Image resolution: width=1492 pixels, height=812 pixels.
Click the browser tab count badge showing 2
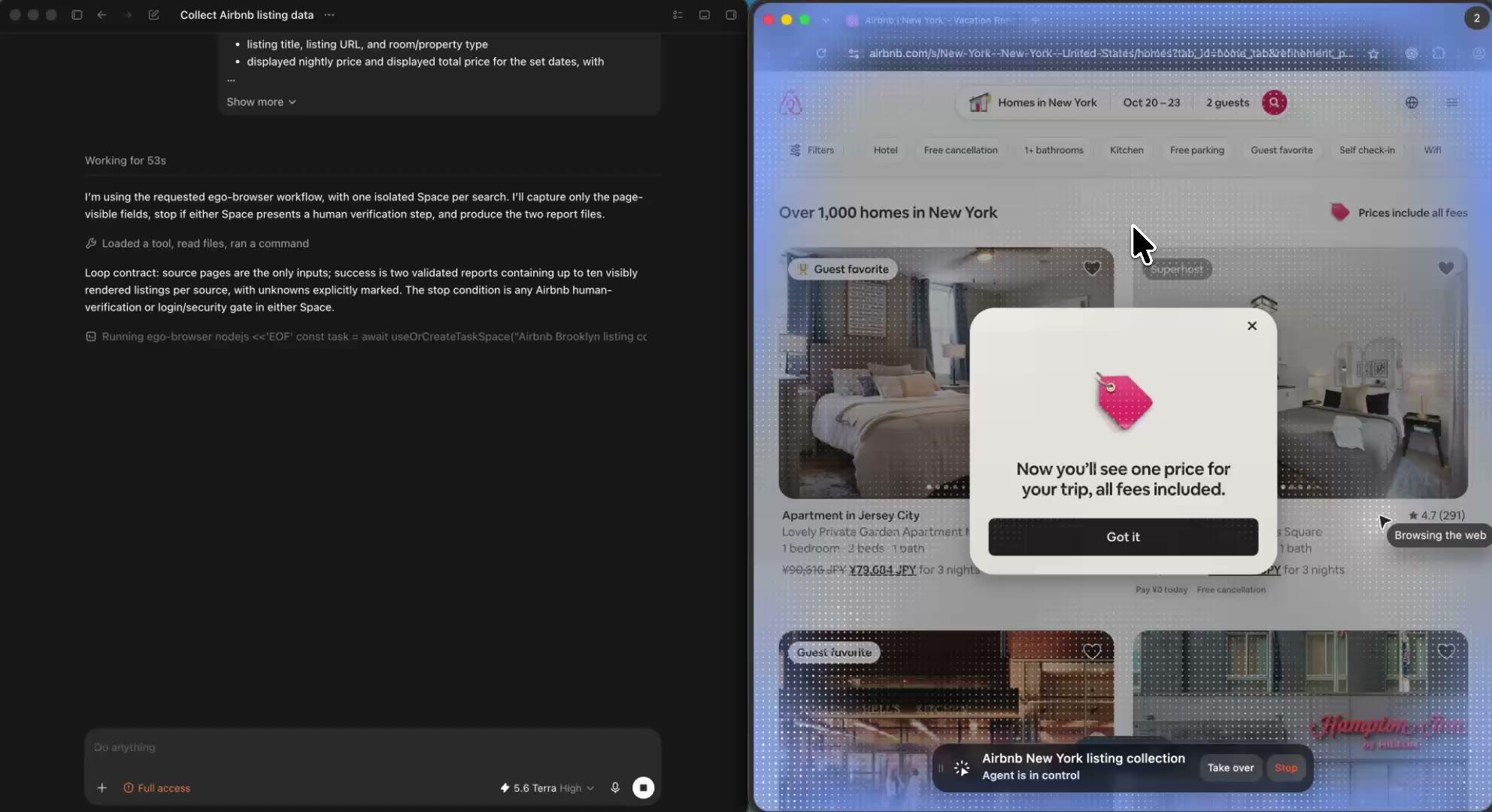1476,18
